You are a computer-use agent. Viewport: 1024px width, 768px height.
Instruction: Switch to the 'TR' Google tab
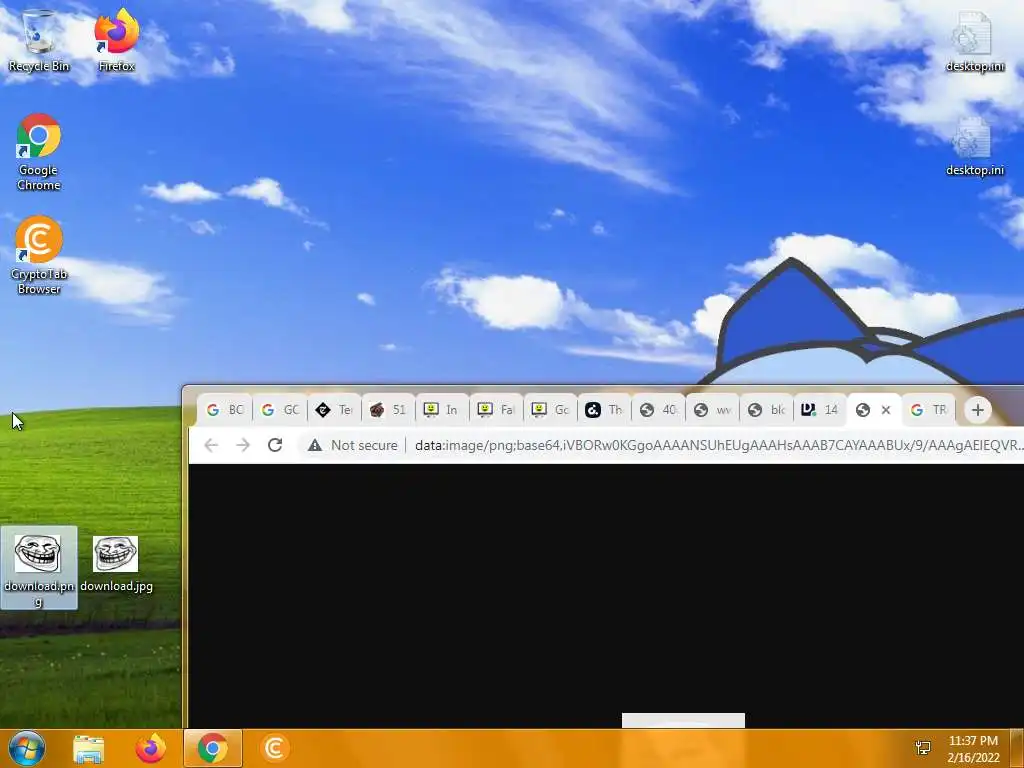click(x=929, y=410)
